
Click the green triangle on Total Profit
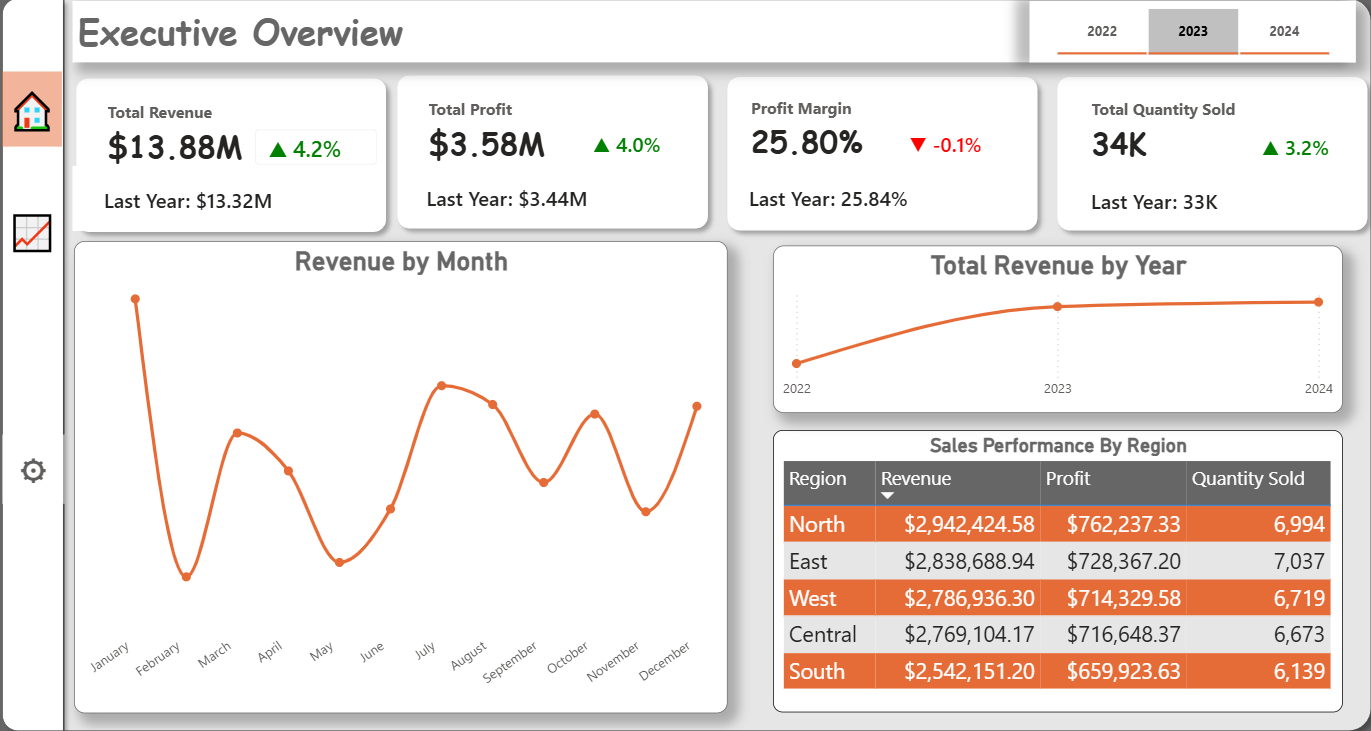tap(601, 145)
